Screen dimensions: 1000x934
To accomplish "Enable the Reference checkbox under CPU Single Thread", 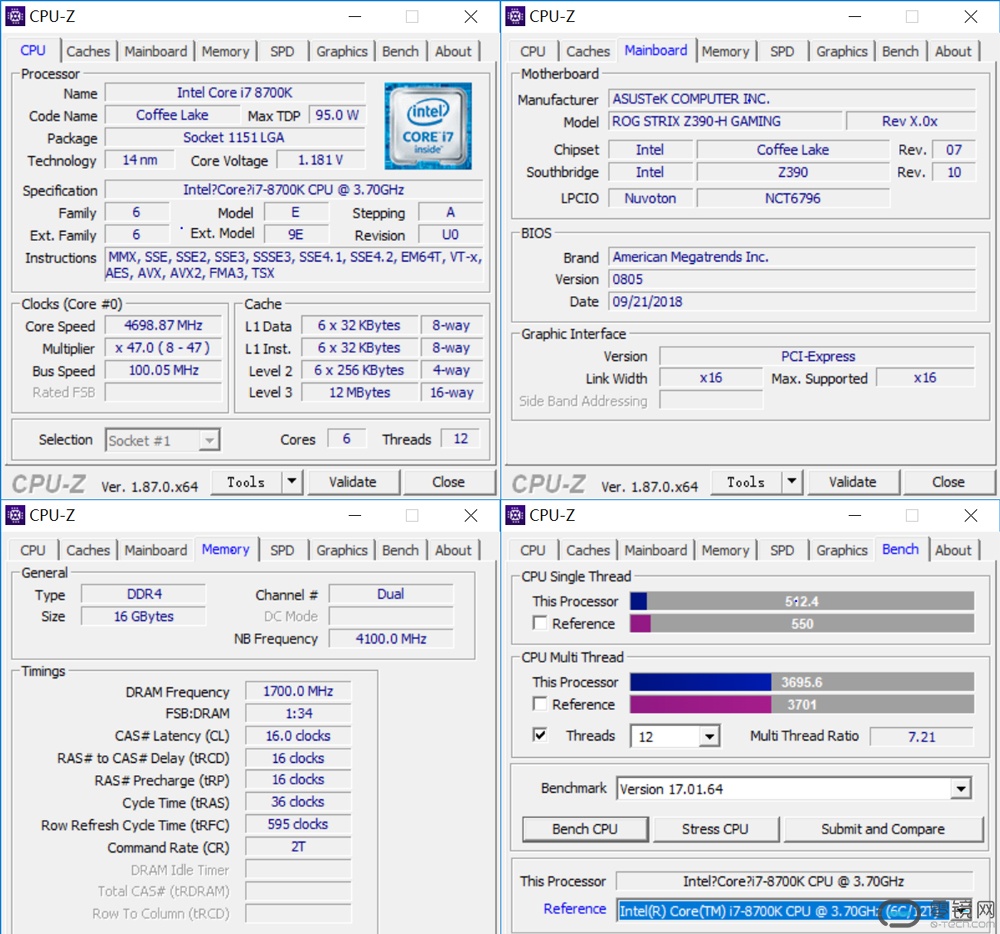I will (540, 623).
